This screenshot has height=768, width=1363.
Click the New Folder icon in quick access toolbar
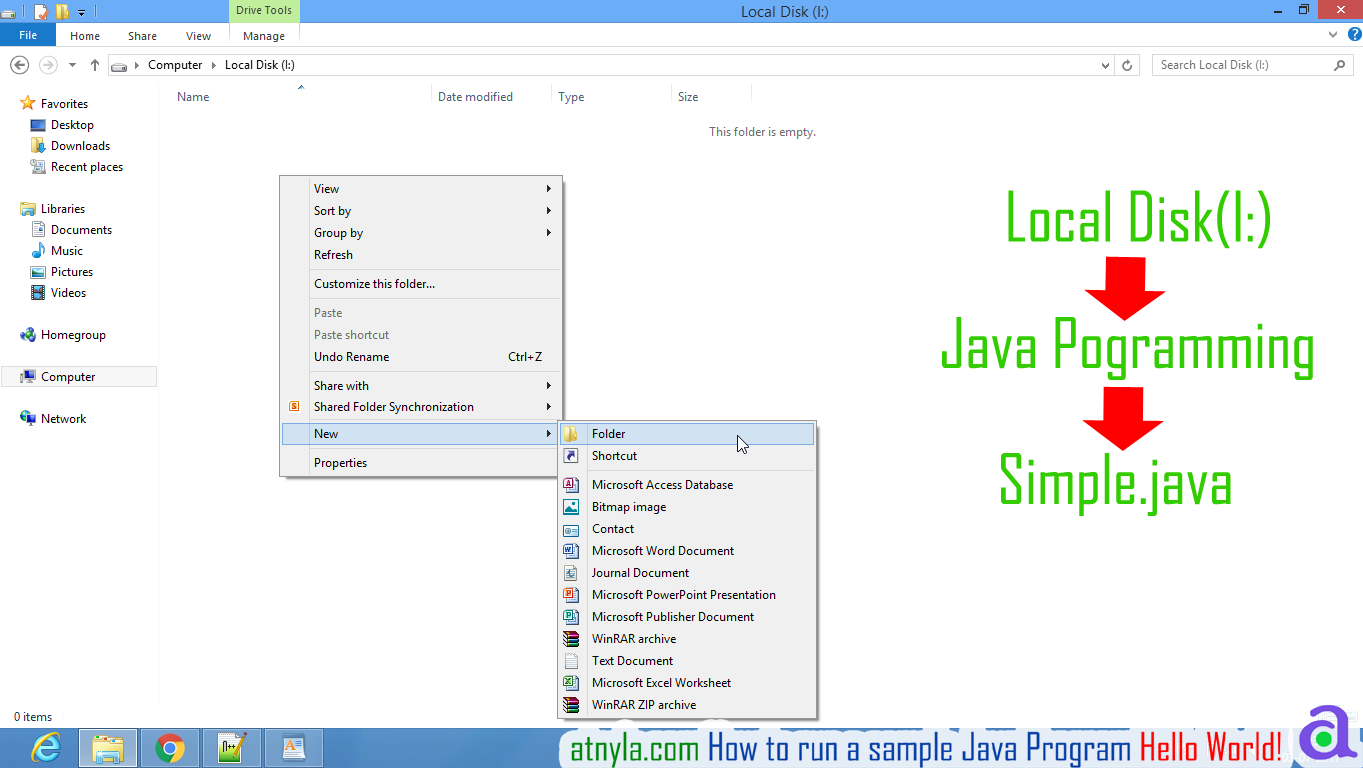point(62,11)
